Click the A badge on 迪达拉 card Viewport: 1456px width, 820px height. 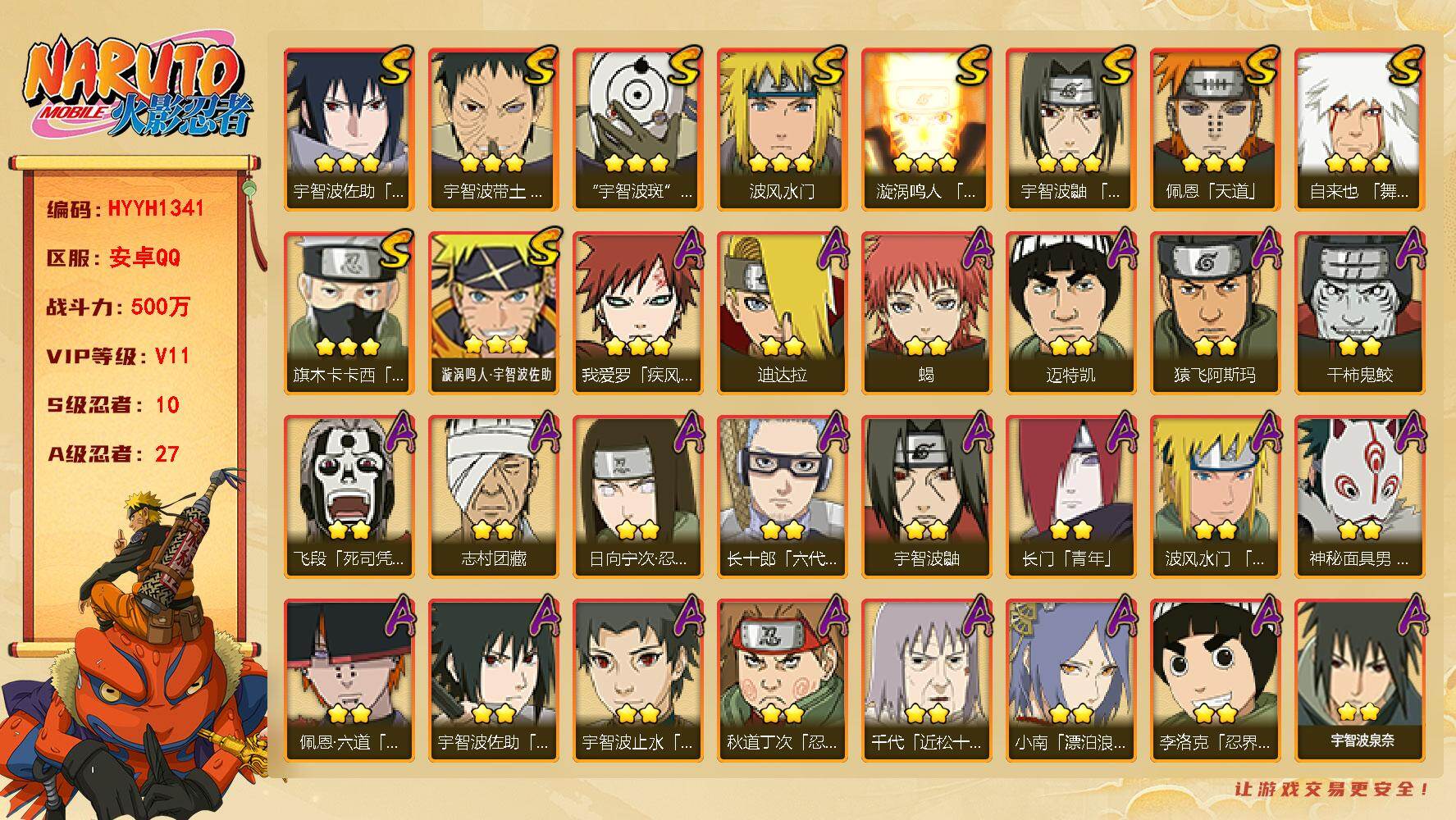coord(833,248)
